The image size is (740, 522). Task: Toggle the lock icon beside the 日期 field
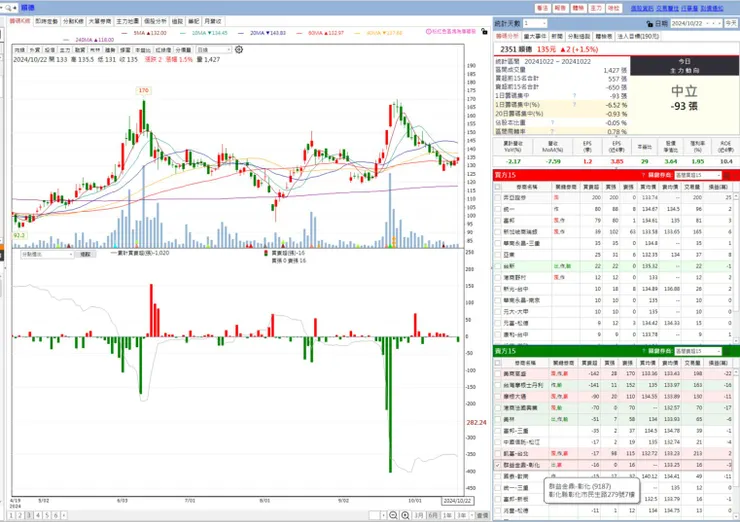click(x=650, y=23)
